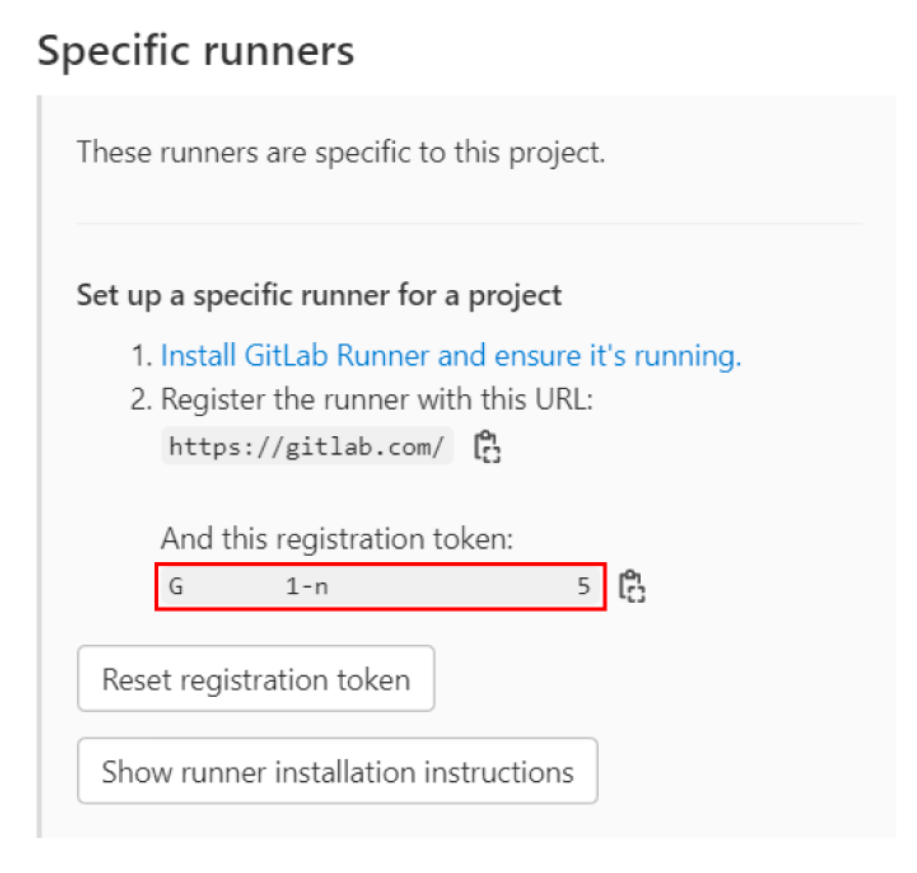This screenshot has height=873, width=917.
Task: Copy the registration token to clipboard
Action: coord(631,587)
